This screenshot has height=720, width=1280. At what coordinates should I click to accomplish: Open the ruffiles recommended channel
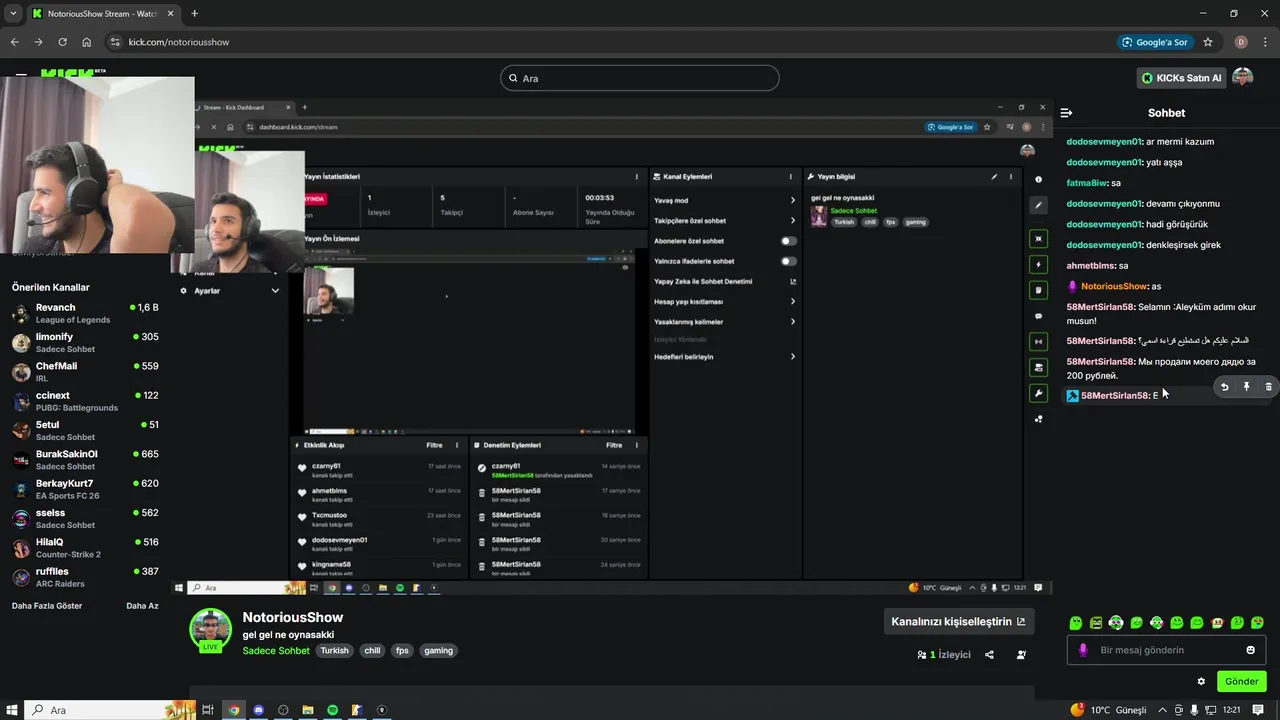click(x=85, y=577)
